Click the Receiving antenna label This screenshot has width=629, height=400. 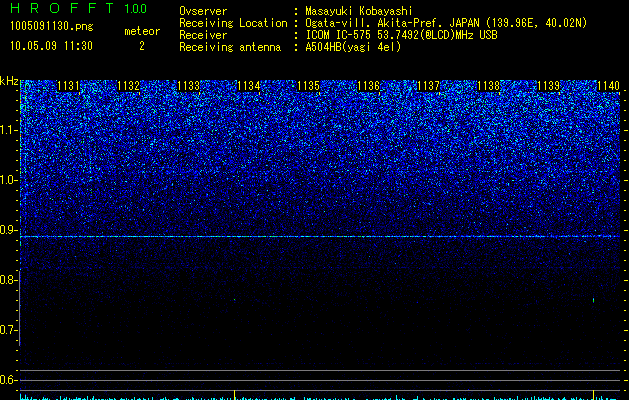pos(230,47)
